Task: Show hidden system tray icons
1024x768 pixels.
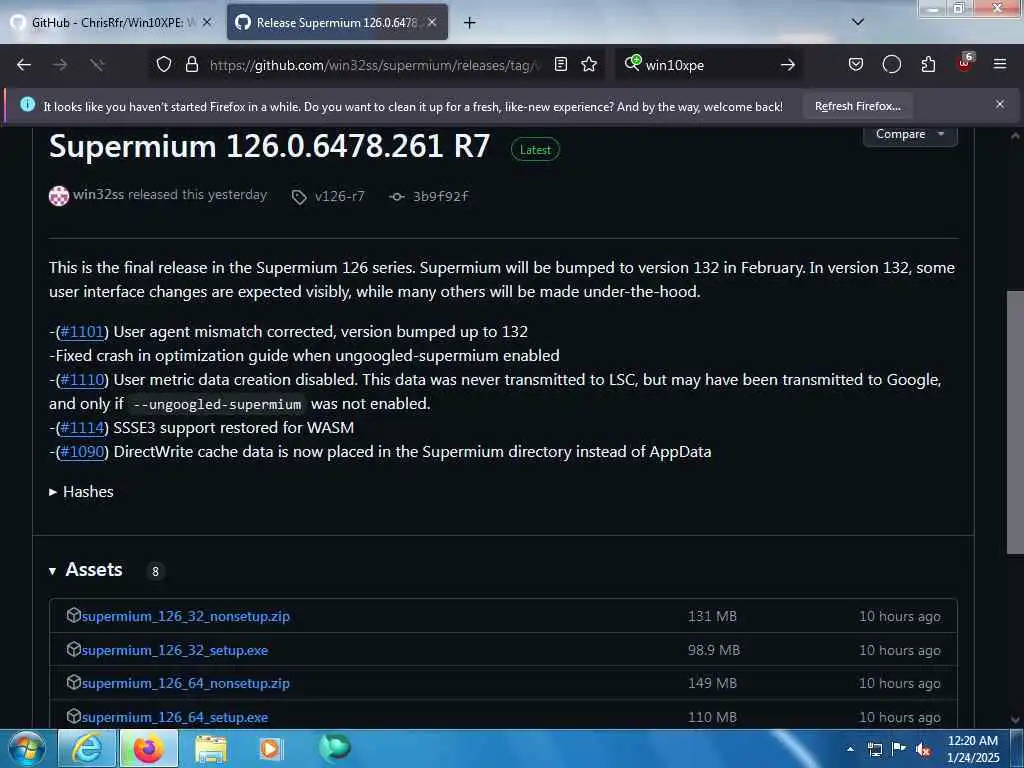Action: [x=850, y=749]
